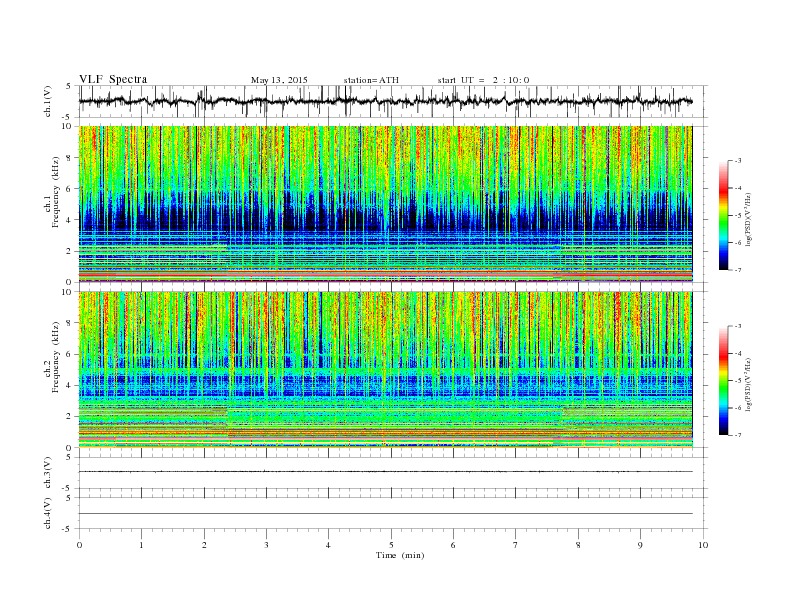
Task: Click the time axis tick label "1"
Action: (x=141, y=545)
